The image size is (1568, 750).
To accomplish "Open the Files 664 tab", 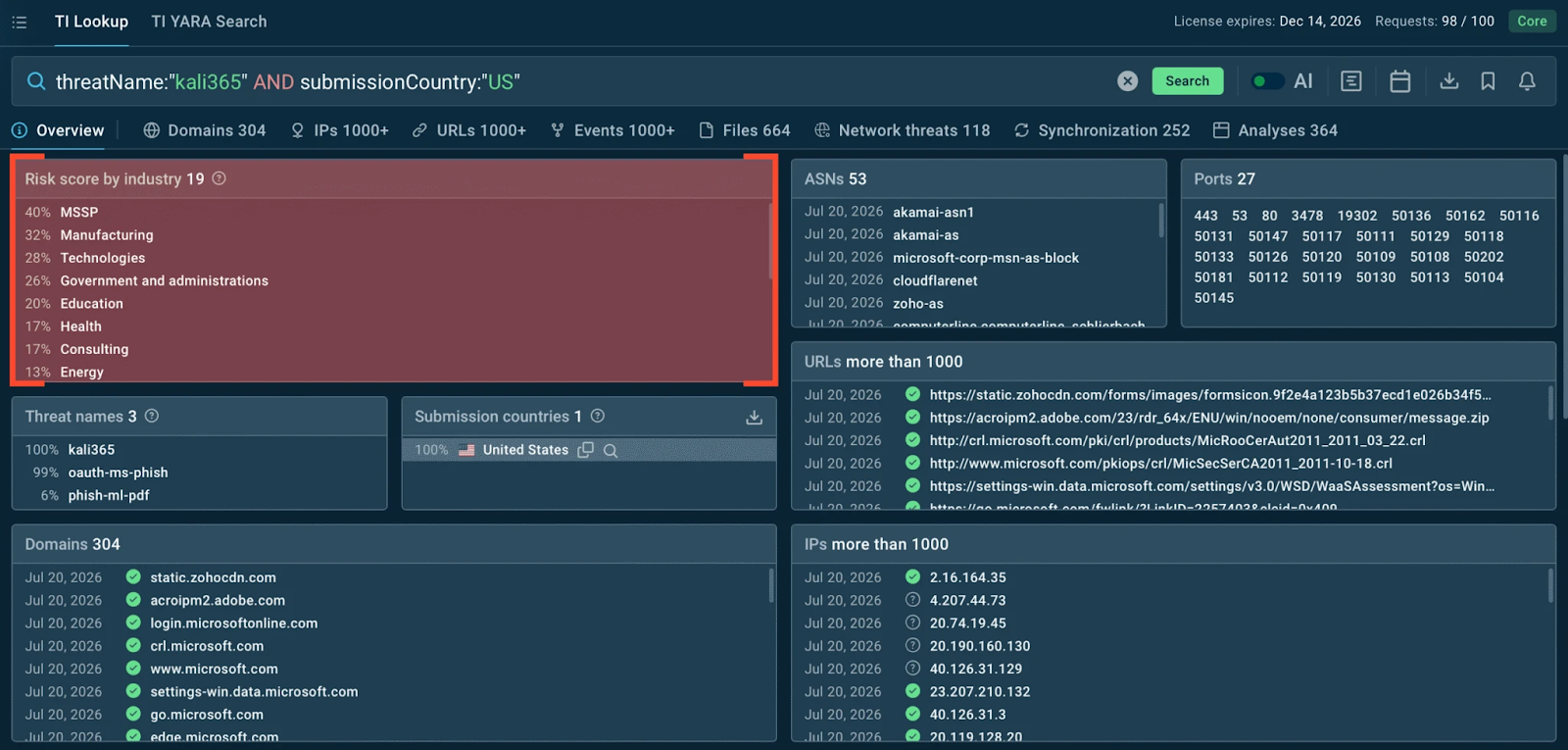I will pos(745,130).
